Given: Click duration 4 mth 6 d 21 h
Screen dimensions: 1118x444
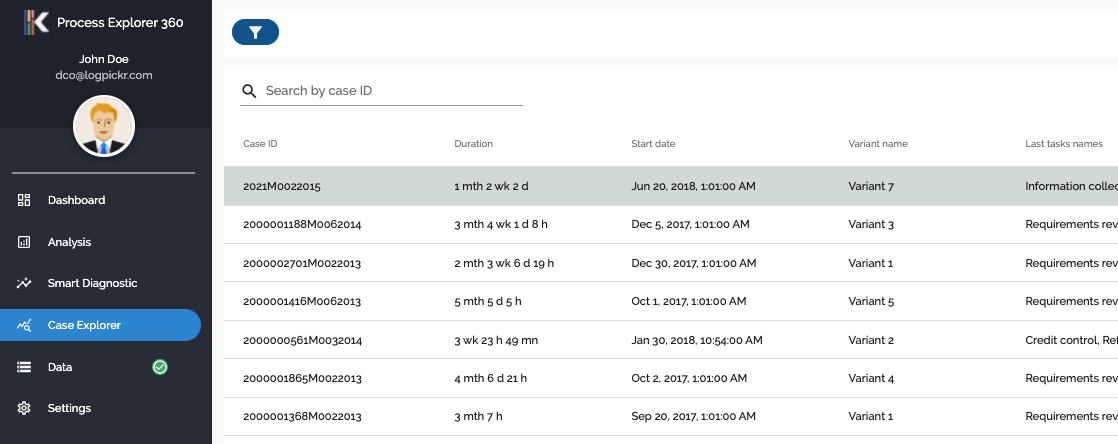Looking at the screenshot, I should [x=491, y=378].
